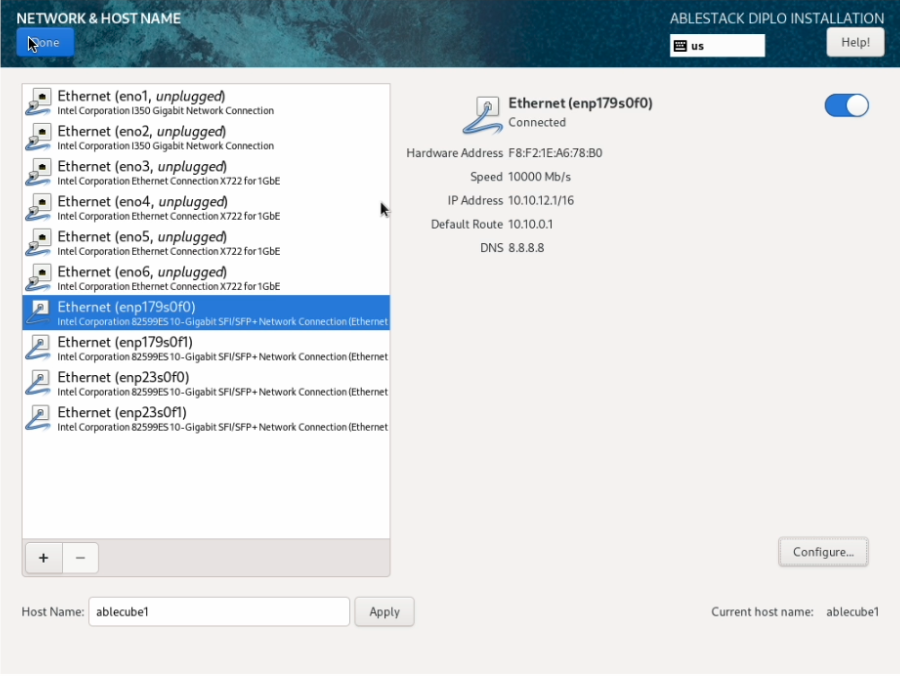Screen dimensions: 900x676
Task: Click the eno4 unplugged ethernet icon
Action: coord(39,207)
